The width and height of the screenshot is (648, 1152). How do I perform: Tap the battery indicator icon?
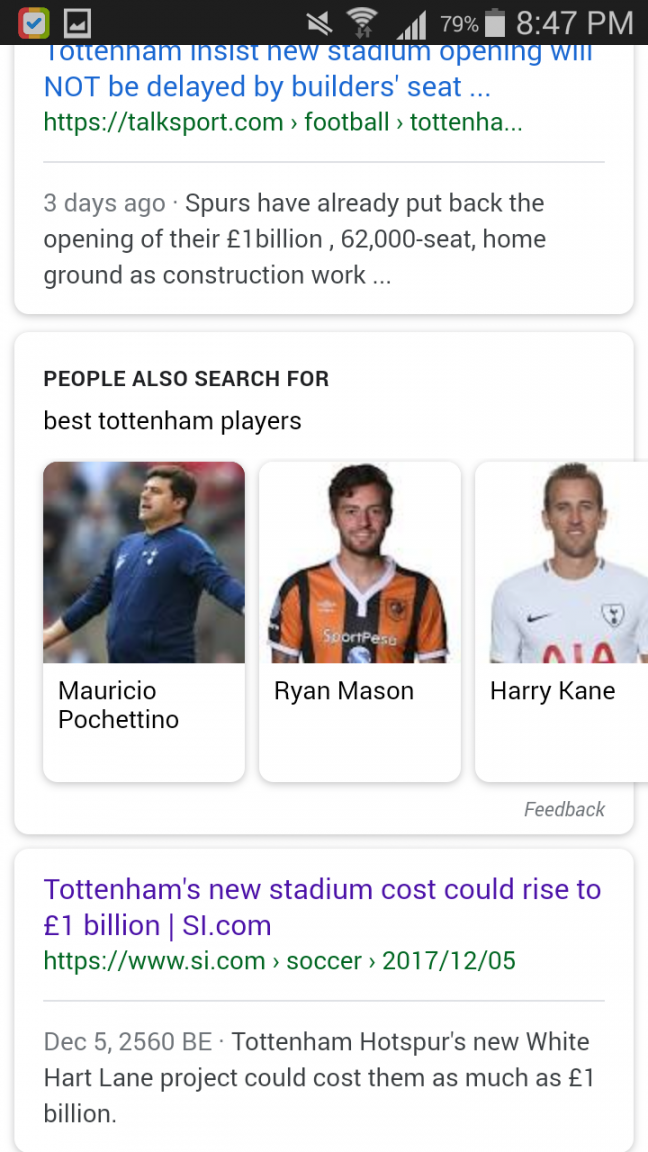[495, 22]
